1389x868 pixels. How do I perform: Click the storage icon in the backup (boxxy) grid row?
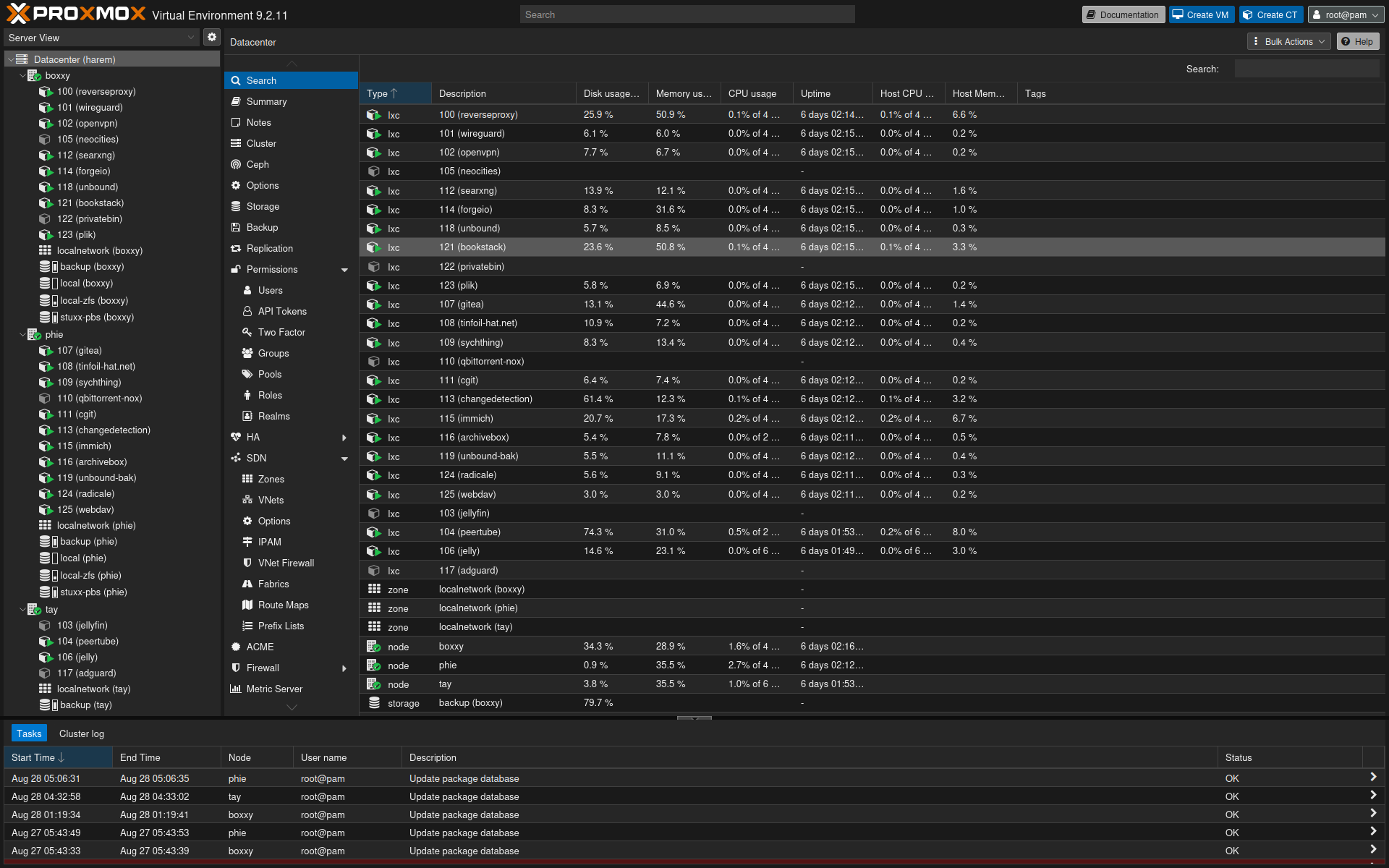[374, 702]
